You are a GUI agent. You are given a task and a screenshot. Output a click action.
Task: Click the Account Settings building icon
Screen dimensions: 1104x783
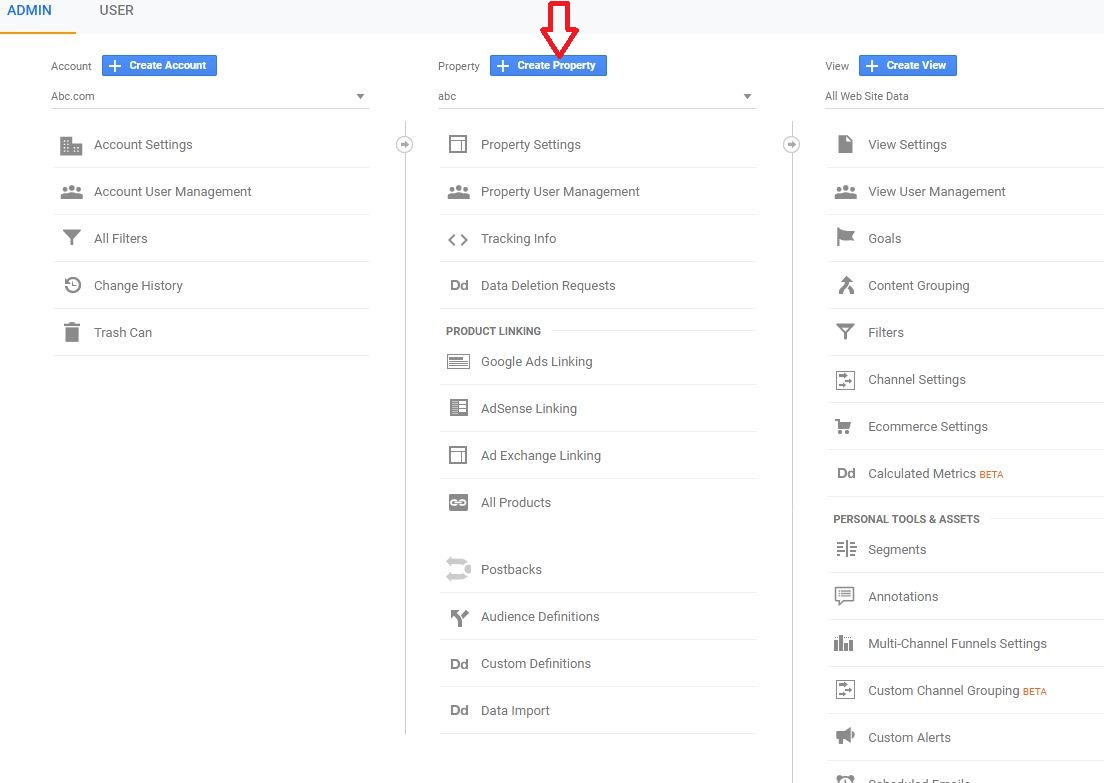[x=71, y=145]
